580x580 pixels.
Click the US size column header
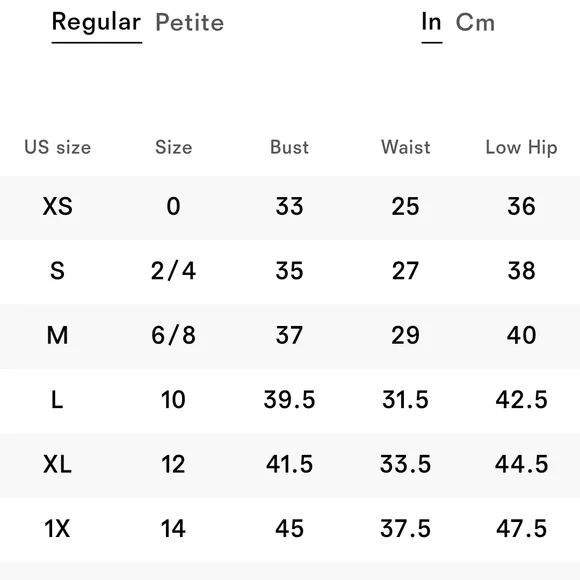coord(57,147)
